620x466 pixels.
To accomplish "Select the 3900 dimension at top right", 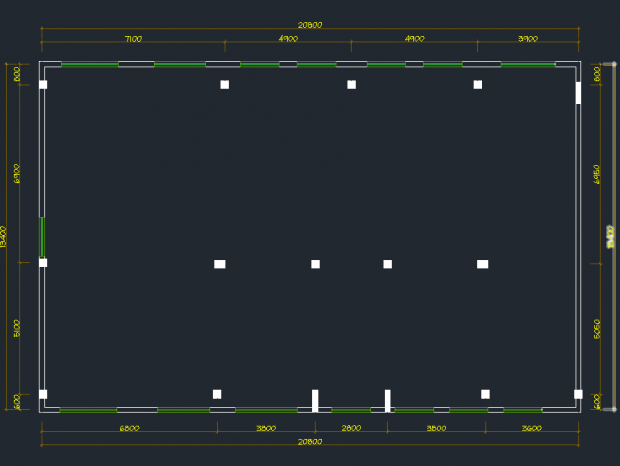I will 528,39.
